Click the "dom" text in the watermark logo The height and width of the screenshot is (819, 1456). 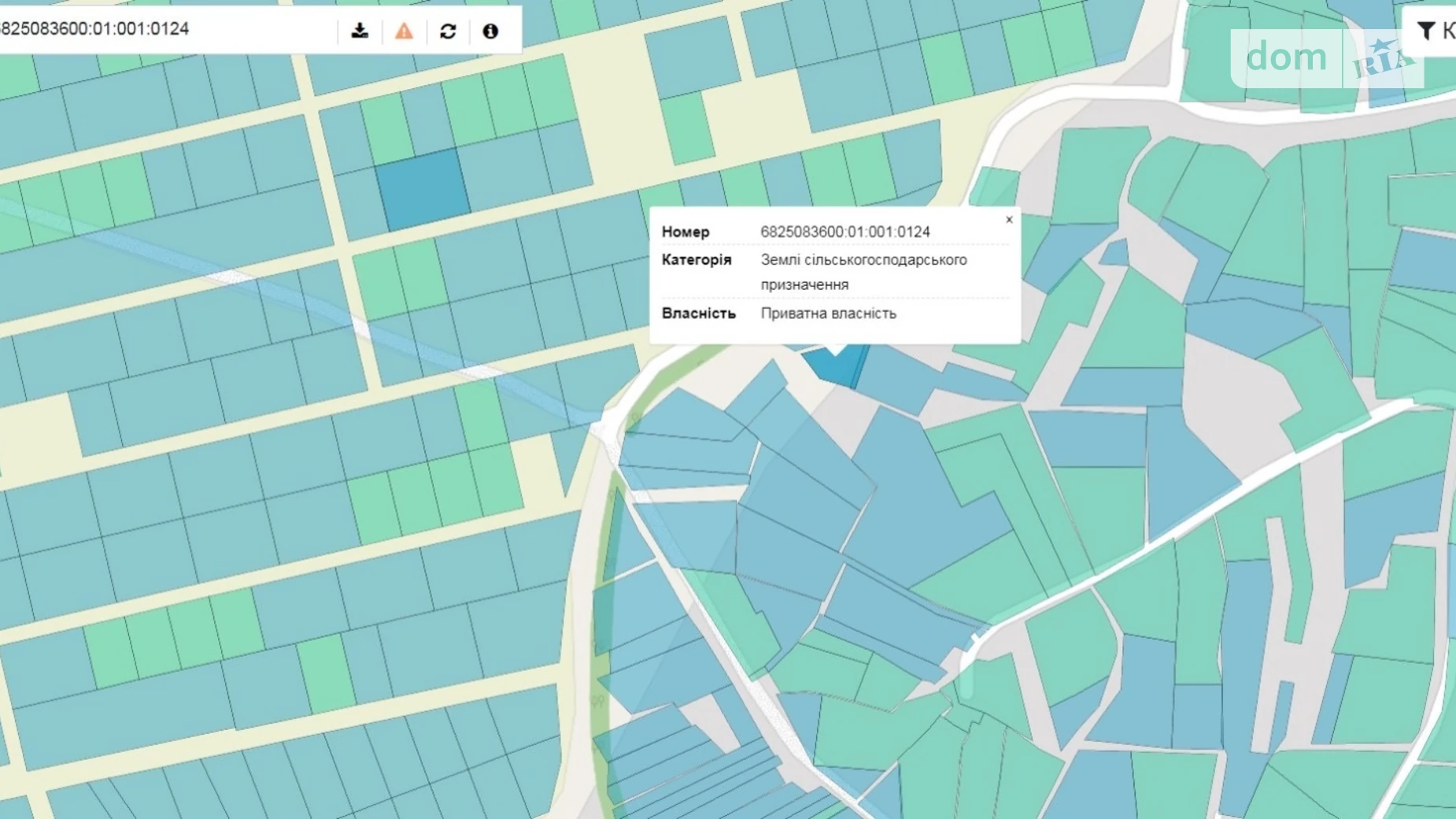(x=1286, y=57)
